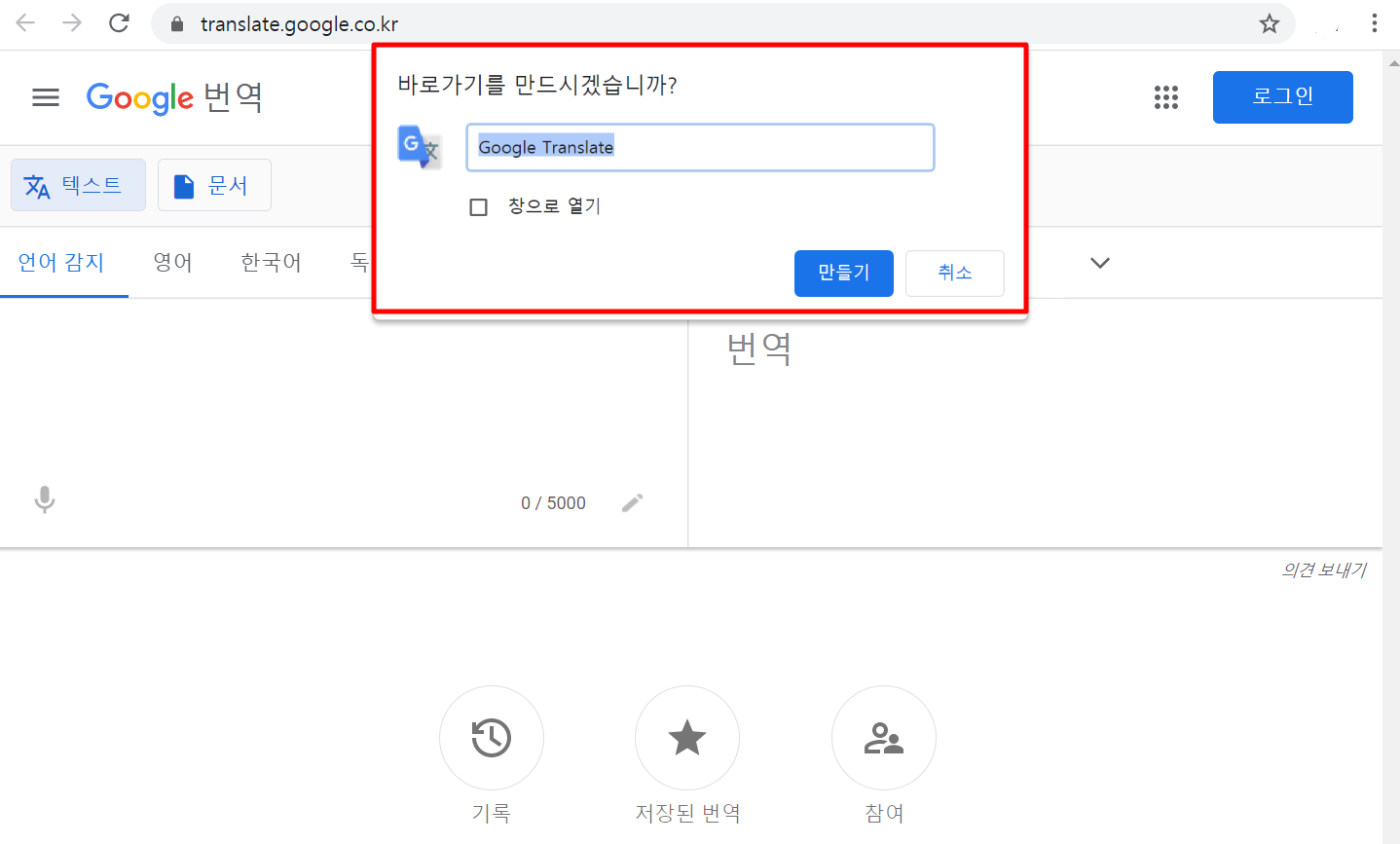Open the 기록 history icon
The width and height of the screenshot is (1400, 844).
click(x=492, y=738)
